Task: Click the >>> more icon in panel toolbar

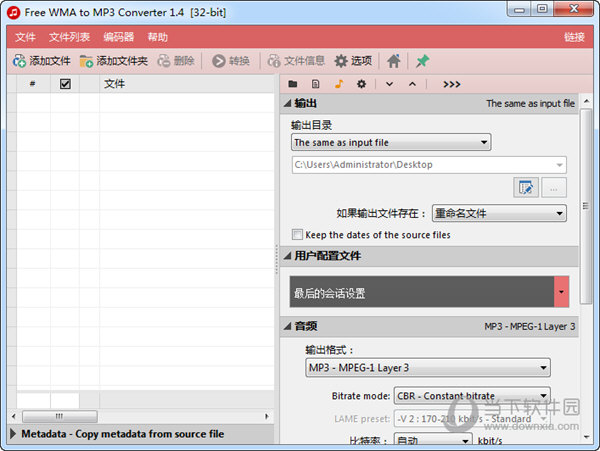Action: tap(452, 84)
